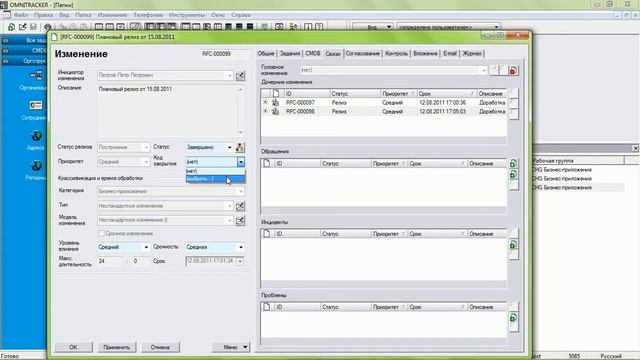Expand the RFC-000098 row
640x360 pixels.
coord(266,111)
